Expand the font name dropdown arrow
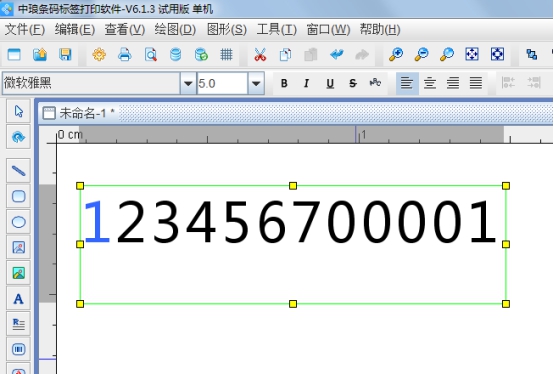The width and height of the screenshot is (554, 374). point(188,84)
